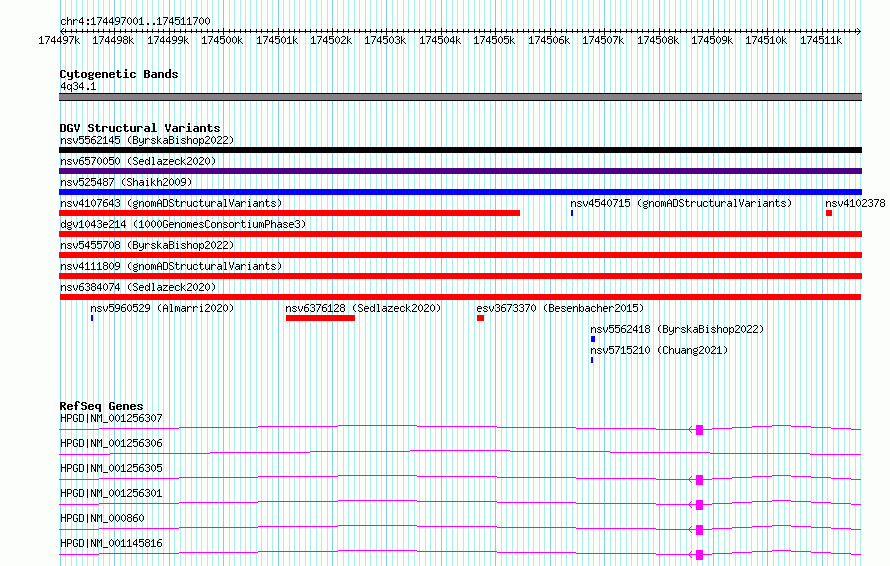Viewport: 890px width, 566px height.
Task: Click the DGV Structural Variants track title
Action: click(x=140, y=128)
